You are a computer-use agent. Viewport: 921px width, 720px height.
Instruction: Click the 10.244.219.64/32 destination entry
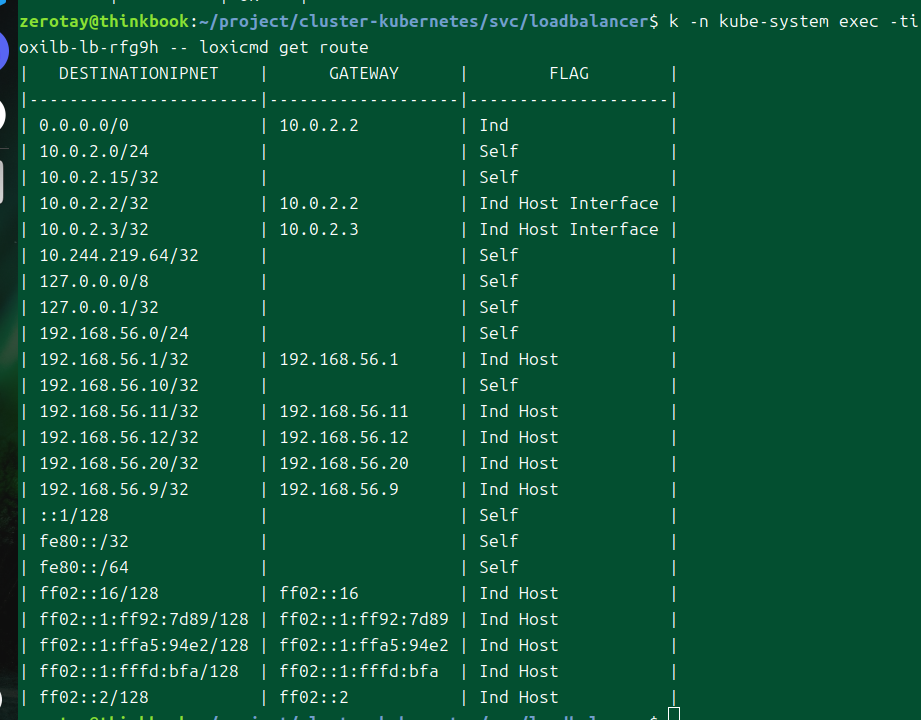tap(119, 255)
